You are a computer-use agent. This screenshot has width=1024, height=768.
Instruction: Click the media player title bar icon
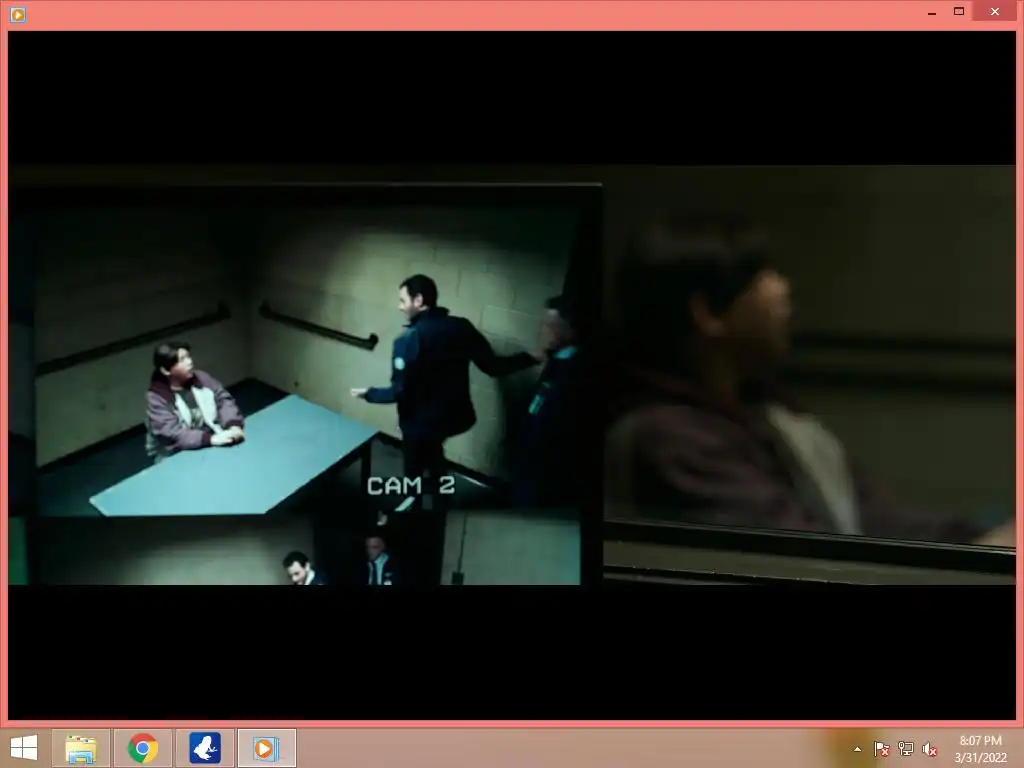point(18,14)
